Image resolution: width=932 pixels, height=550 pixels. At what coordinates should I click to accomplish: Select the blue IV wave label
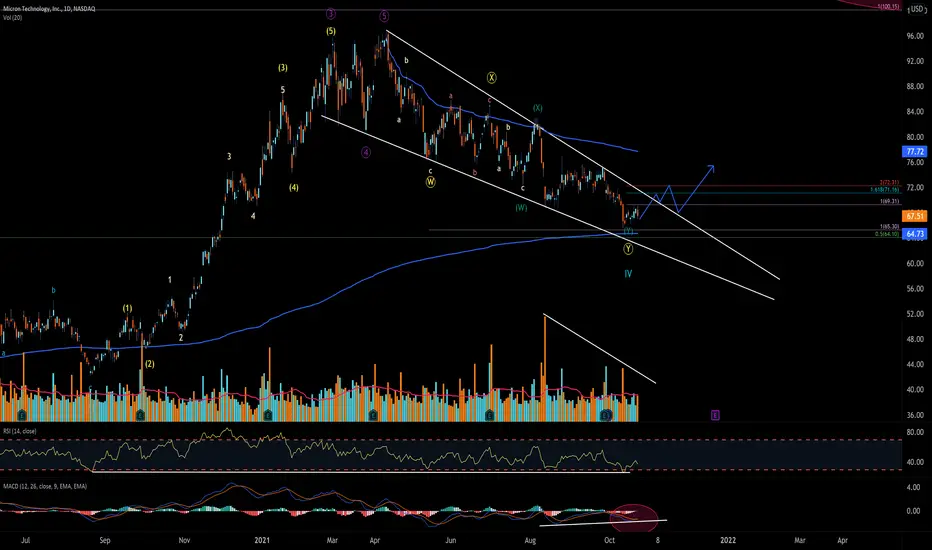click(628, 274)
